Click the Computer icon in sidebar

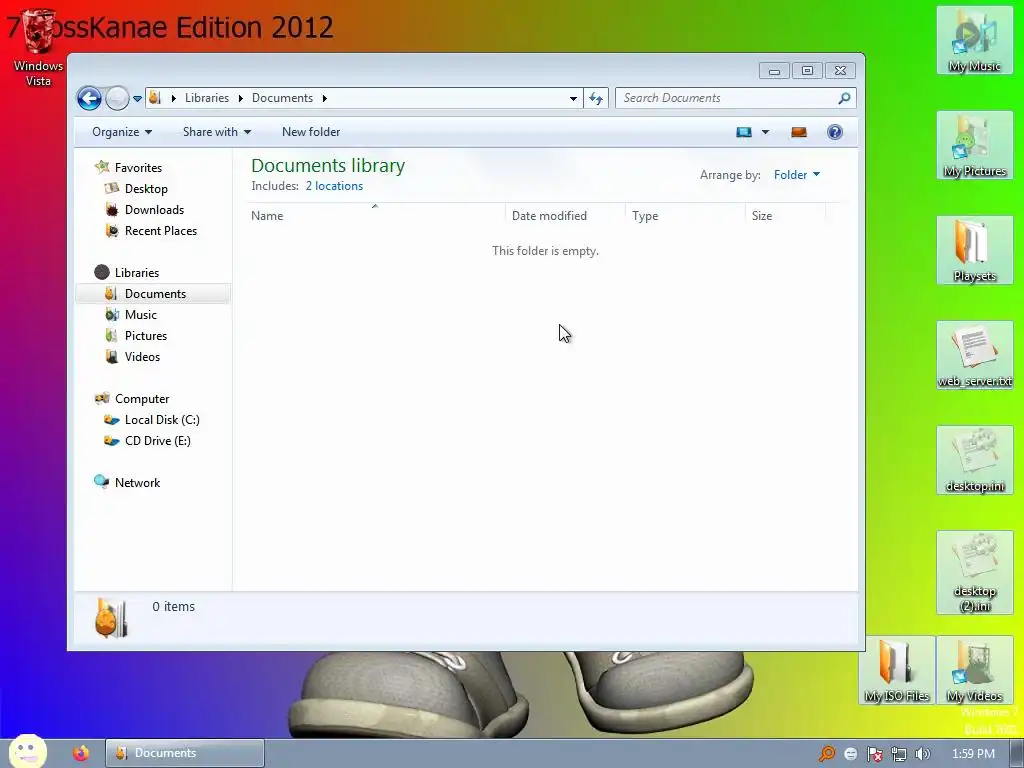[101, 398]
